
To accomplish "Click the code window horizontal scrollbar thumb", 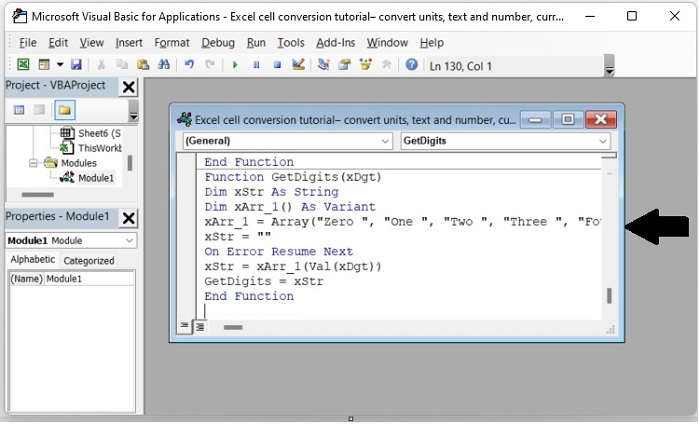I will tap(233, 328).
